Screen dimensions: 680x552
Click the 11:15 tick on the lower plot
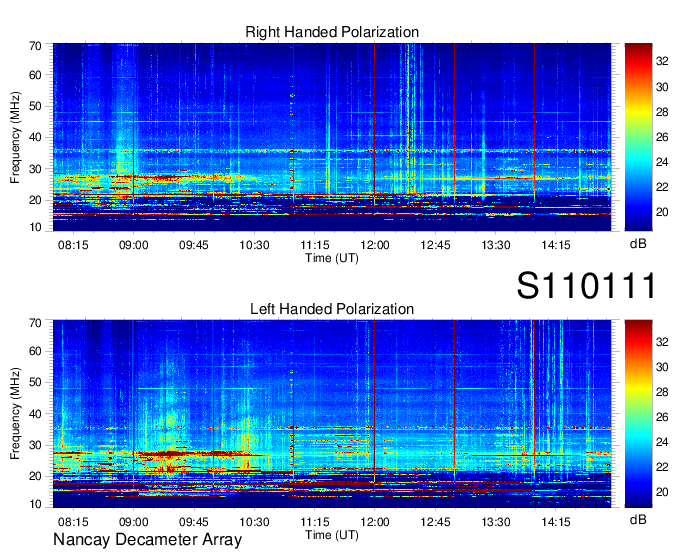[315, 522]
